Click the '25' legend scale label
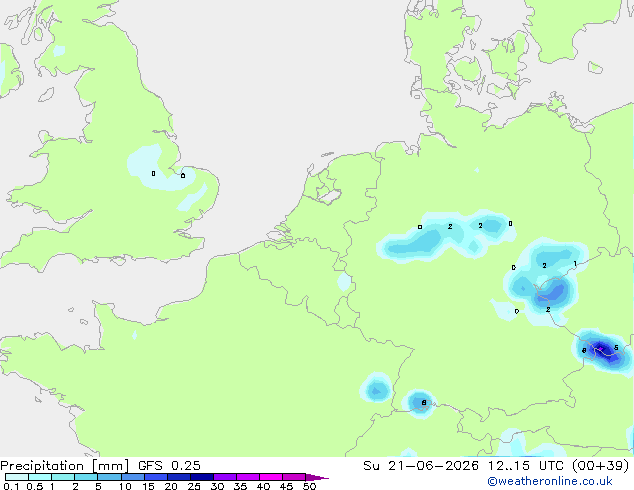Image resolution: width=634 pixels, height=490 pixels. [194, 486]
